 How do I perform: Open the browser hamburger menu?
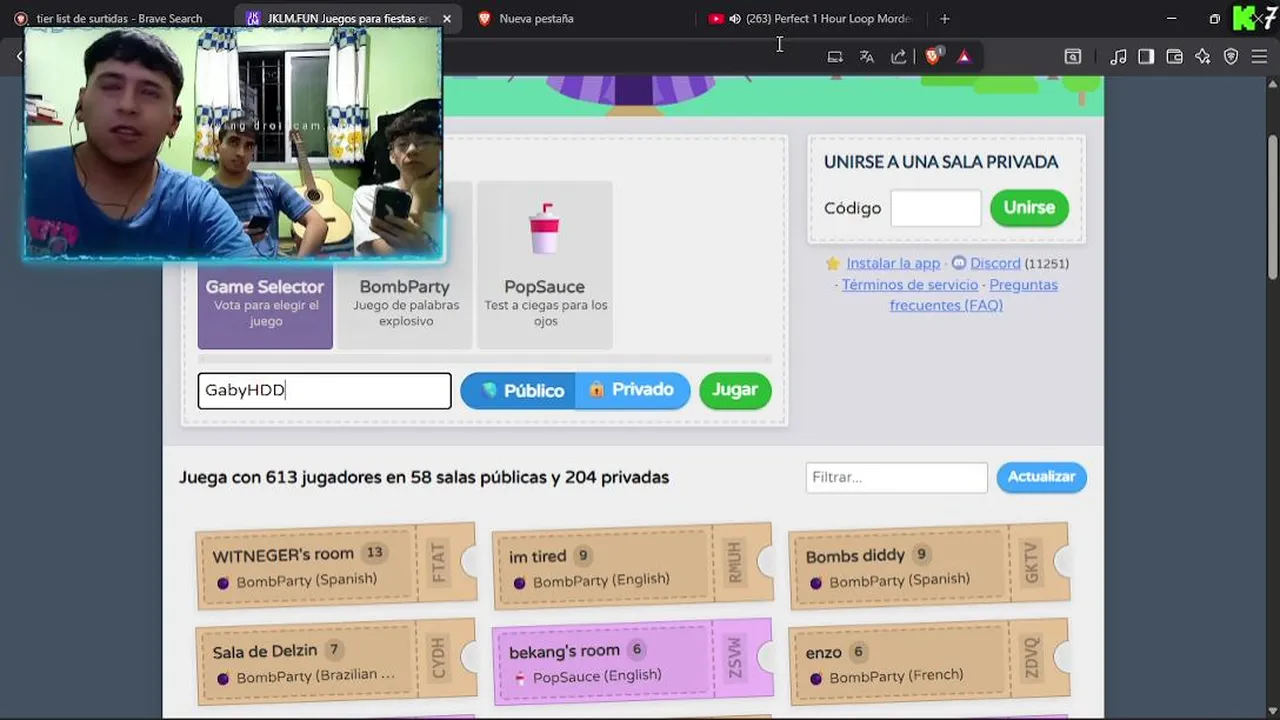point(1259,57)
